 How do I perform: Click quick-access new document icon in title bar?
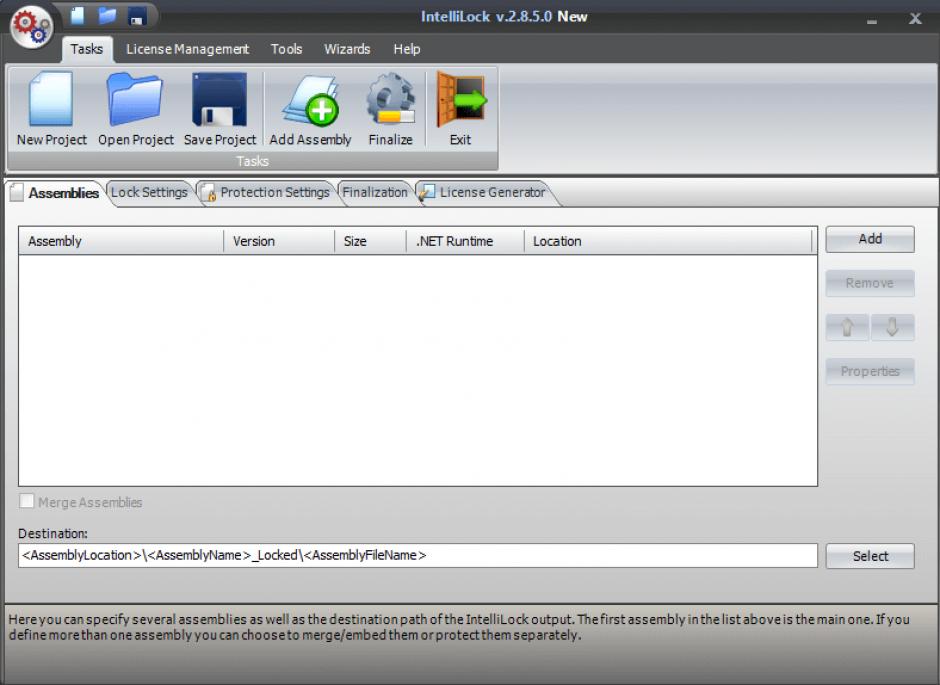pos(77,16)
